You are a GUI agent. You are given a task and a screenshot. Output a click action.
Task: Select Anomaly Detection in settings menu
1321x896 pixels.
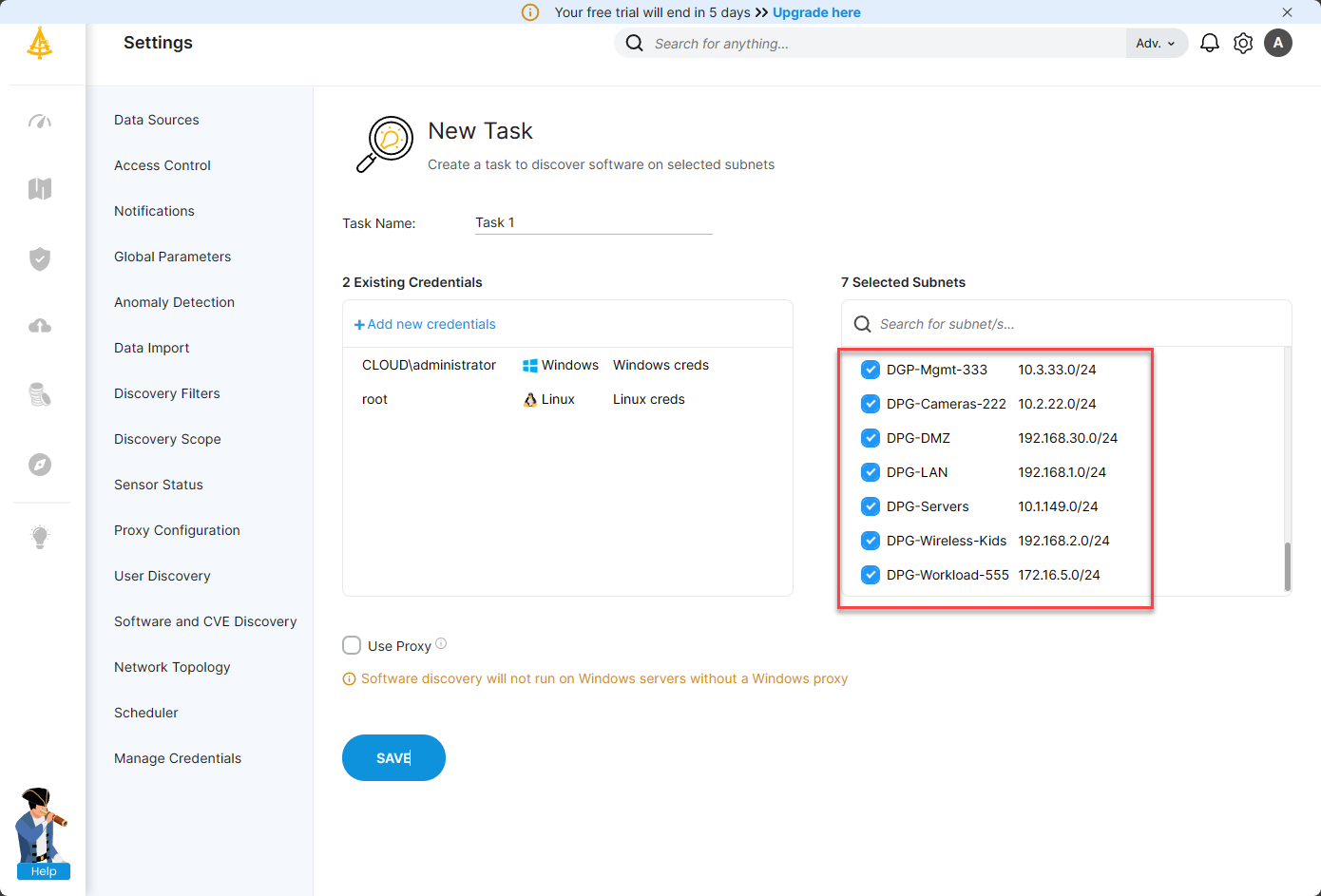click(x=174, y=302)
